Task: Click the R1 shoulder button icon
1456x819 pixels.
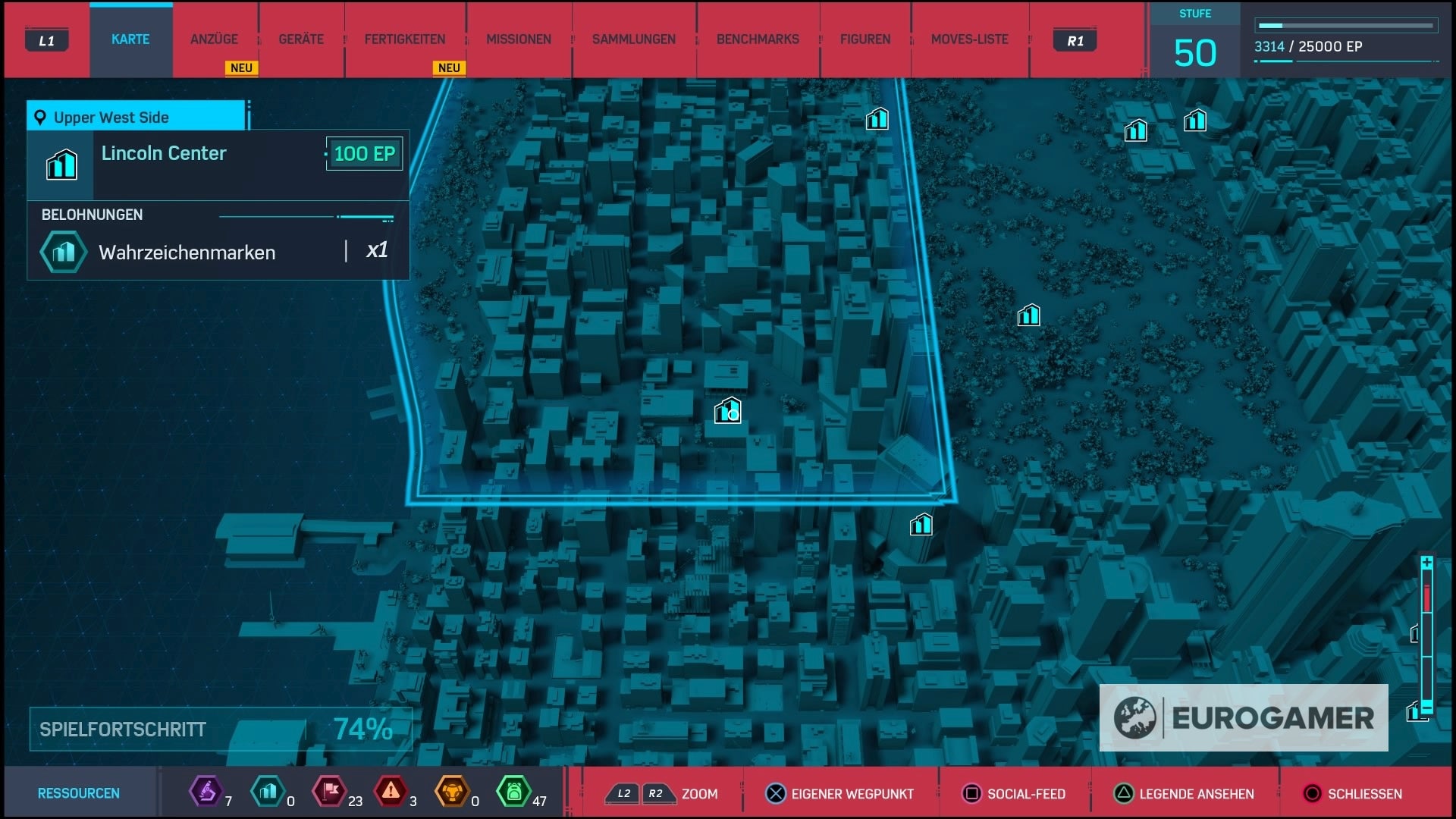Action: 1075,40
